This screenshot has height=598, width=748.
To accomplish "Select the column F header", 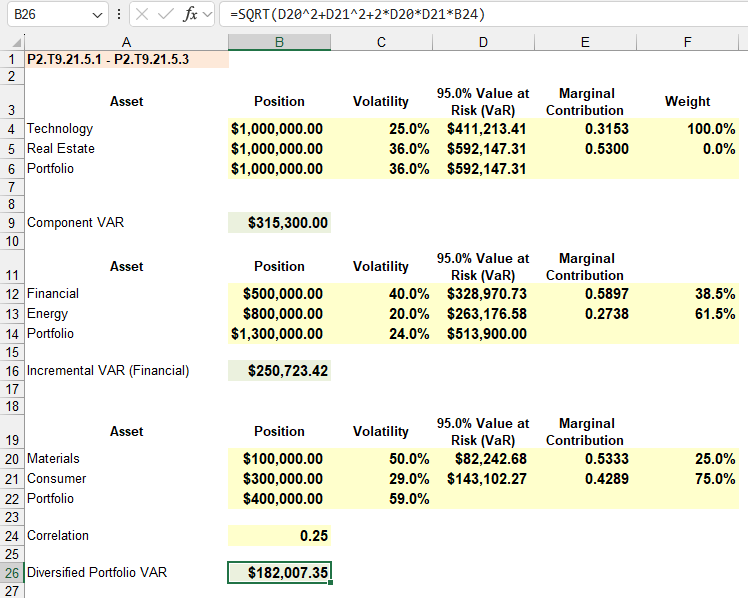I will tap(687, 42).
